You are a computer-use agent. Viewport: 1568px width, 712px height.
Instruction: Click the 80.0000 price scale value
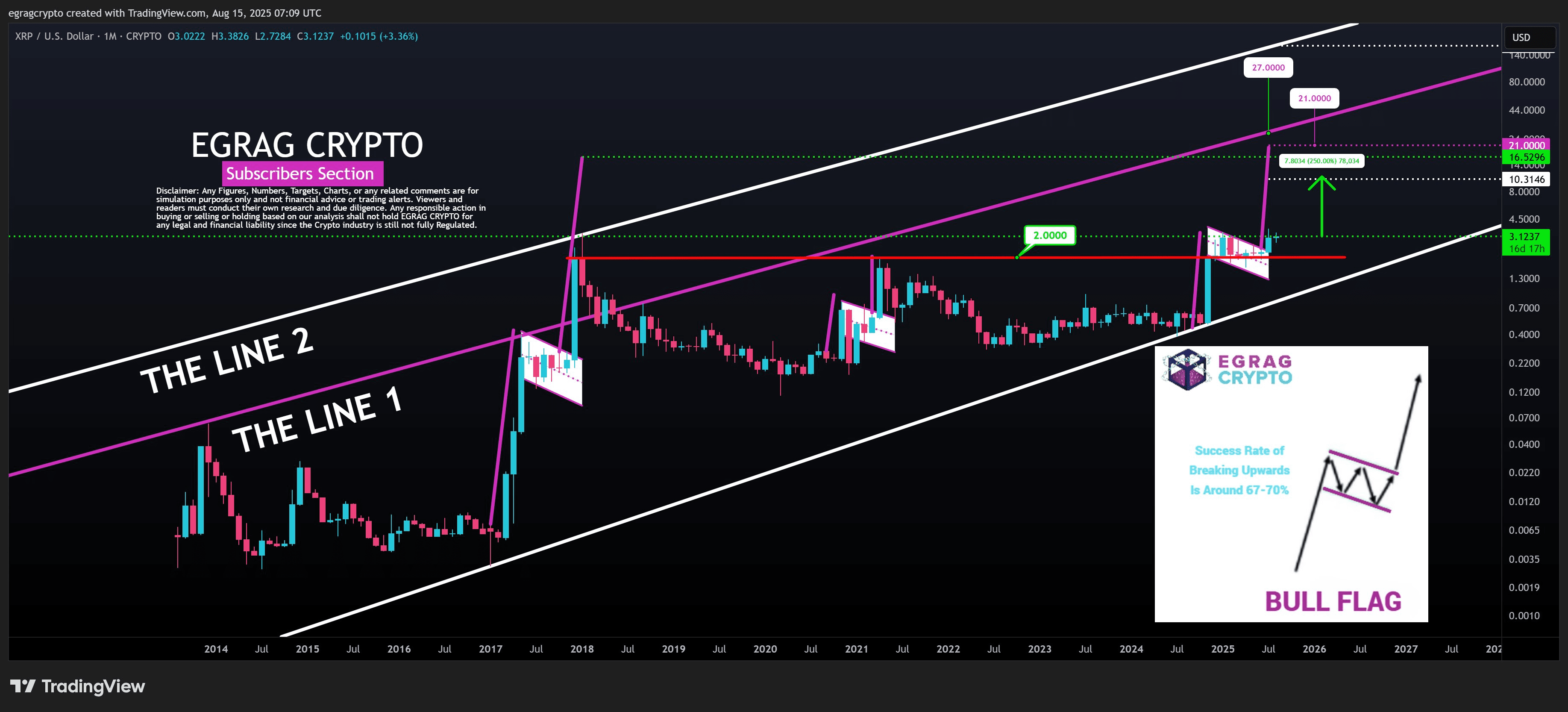(1527, 82)
